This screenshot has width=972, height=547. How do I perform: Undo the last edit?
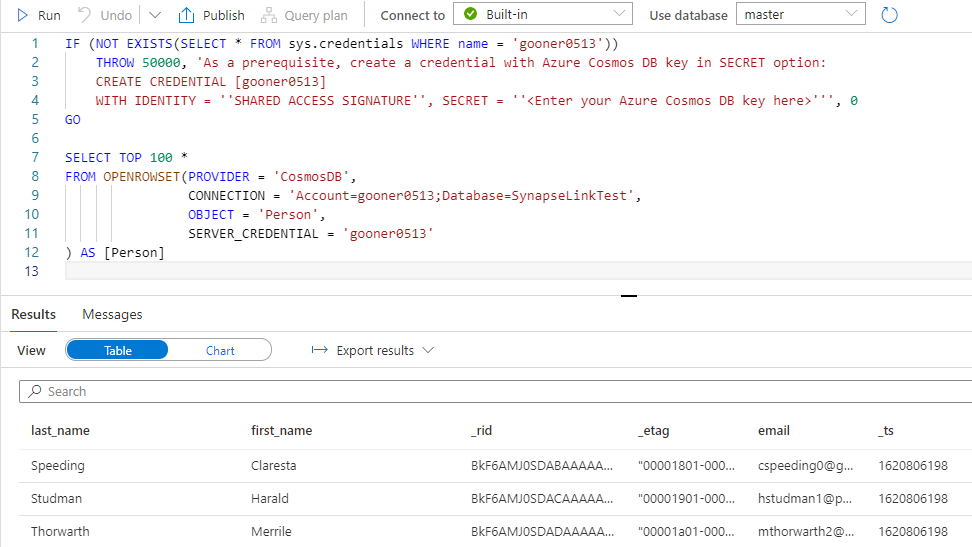click(x=105, y=15)
